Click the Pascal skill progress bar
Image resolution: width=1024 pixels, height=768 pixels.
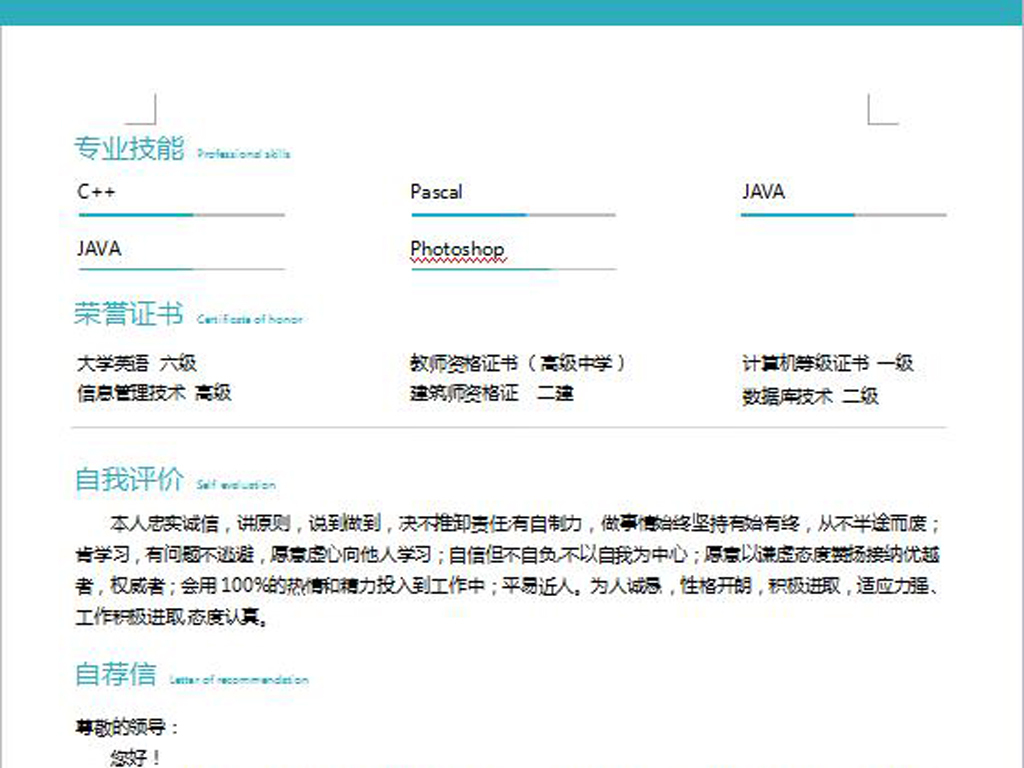point(512,215)
